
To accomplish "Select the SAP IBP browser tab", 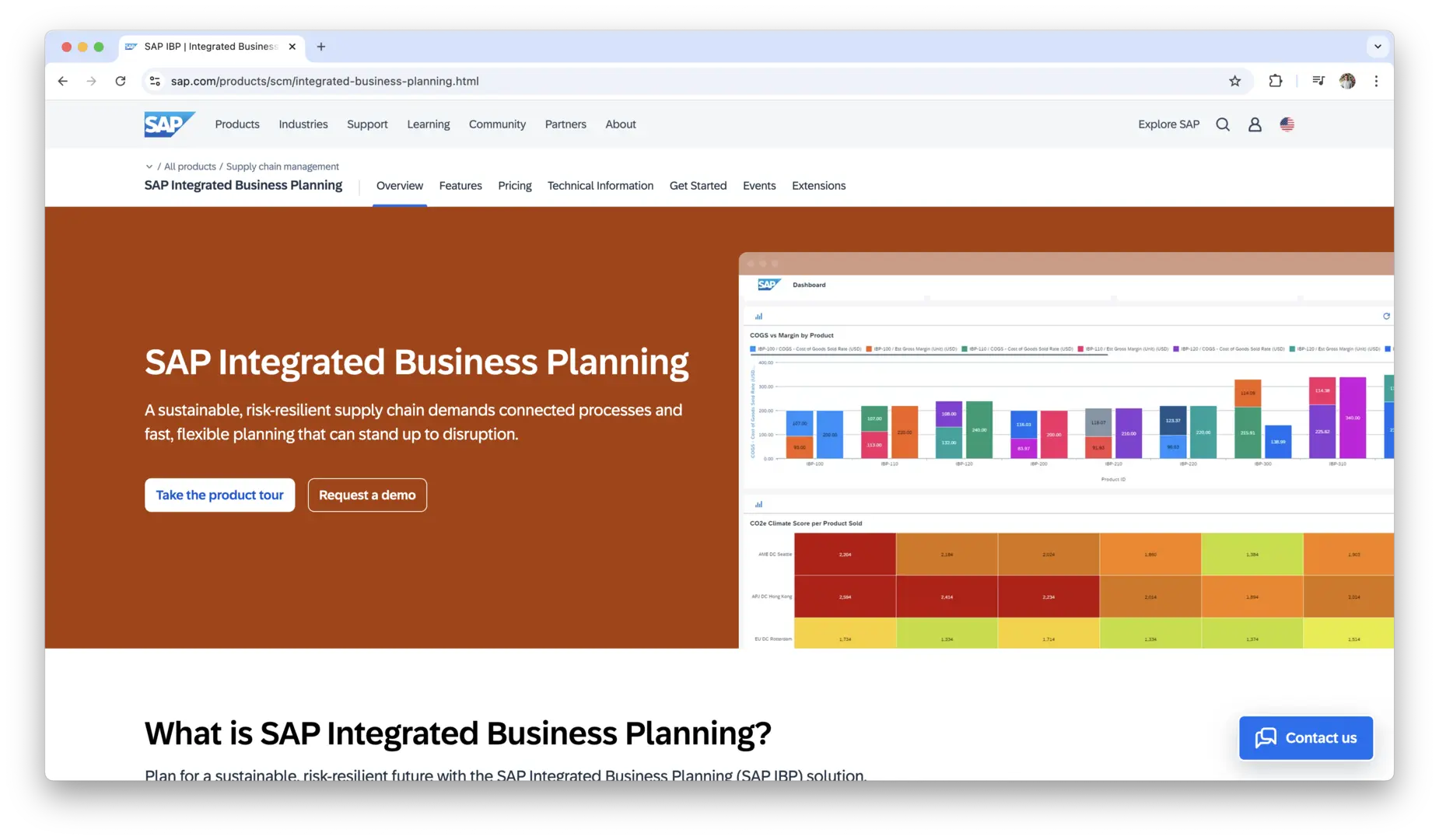I will pos(212,47).
